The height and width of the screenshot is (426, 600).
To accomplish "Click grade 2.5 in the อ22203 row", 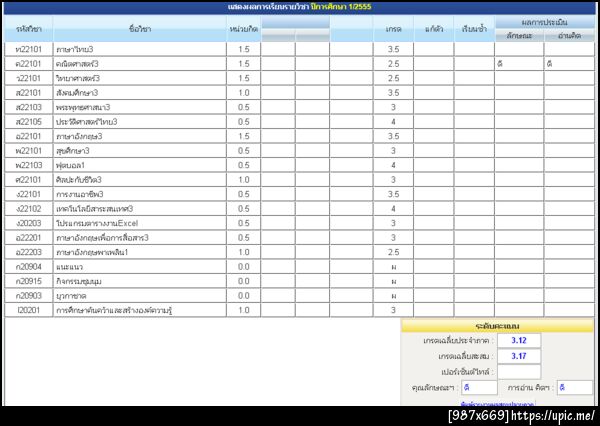I will pos(393,252).
